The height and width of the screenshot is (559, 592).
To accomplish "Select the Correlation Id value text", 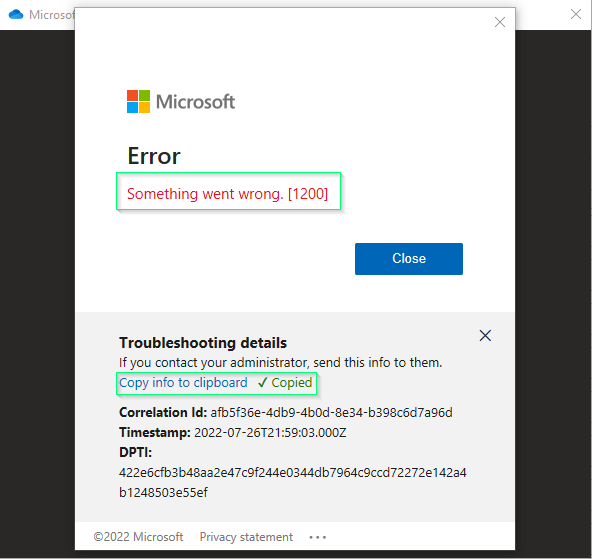I will point(331,412).
